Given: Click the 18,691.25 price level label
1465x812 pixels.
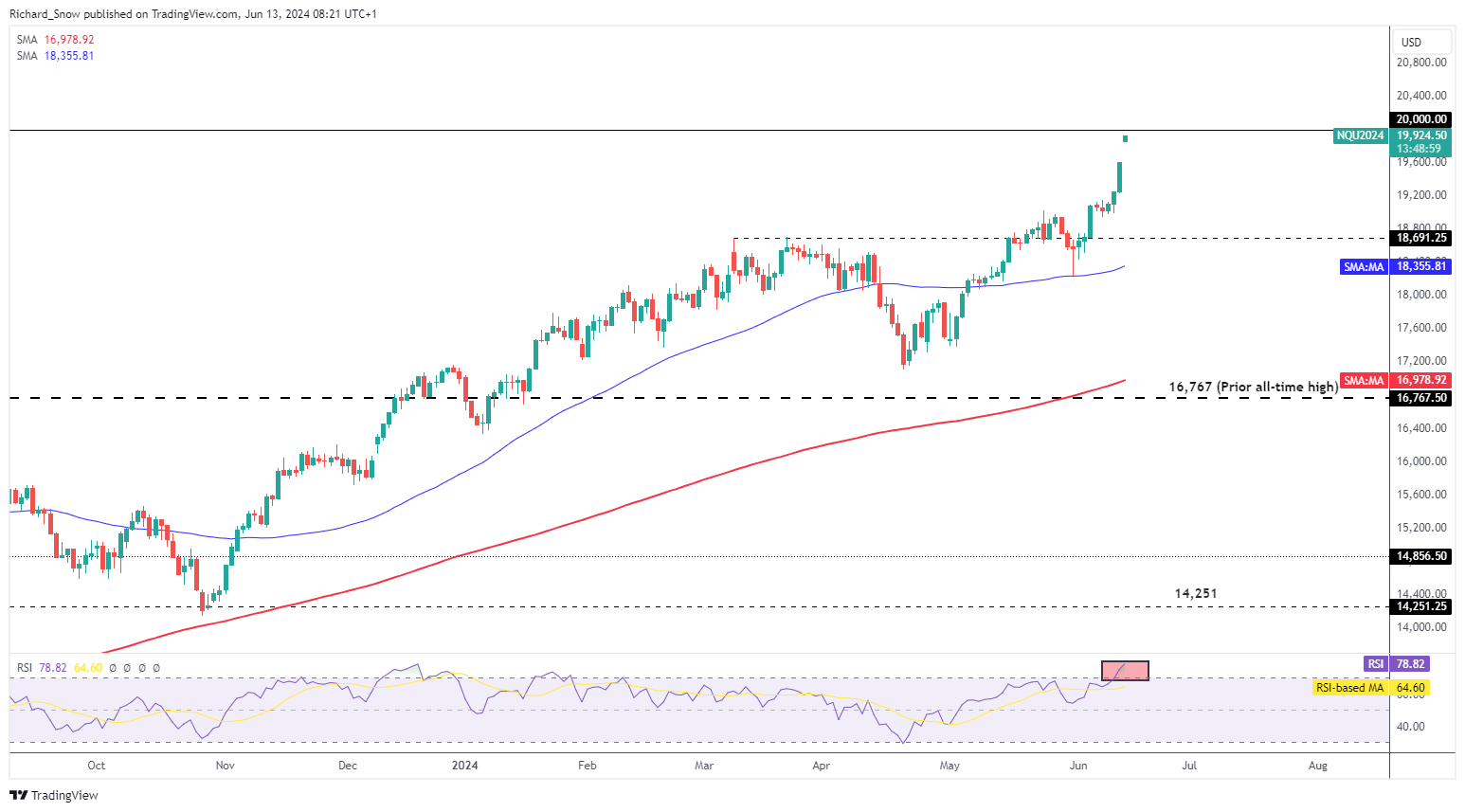Looking at the screenshot, I should coord(1421,238).
